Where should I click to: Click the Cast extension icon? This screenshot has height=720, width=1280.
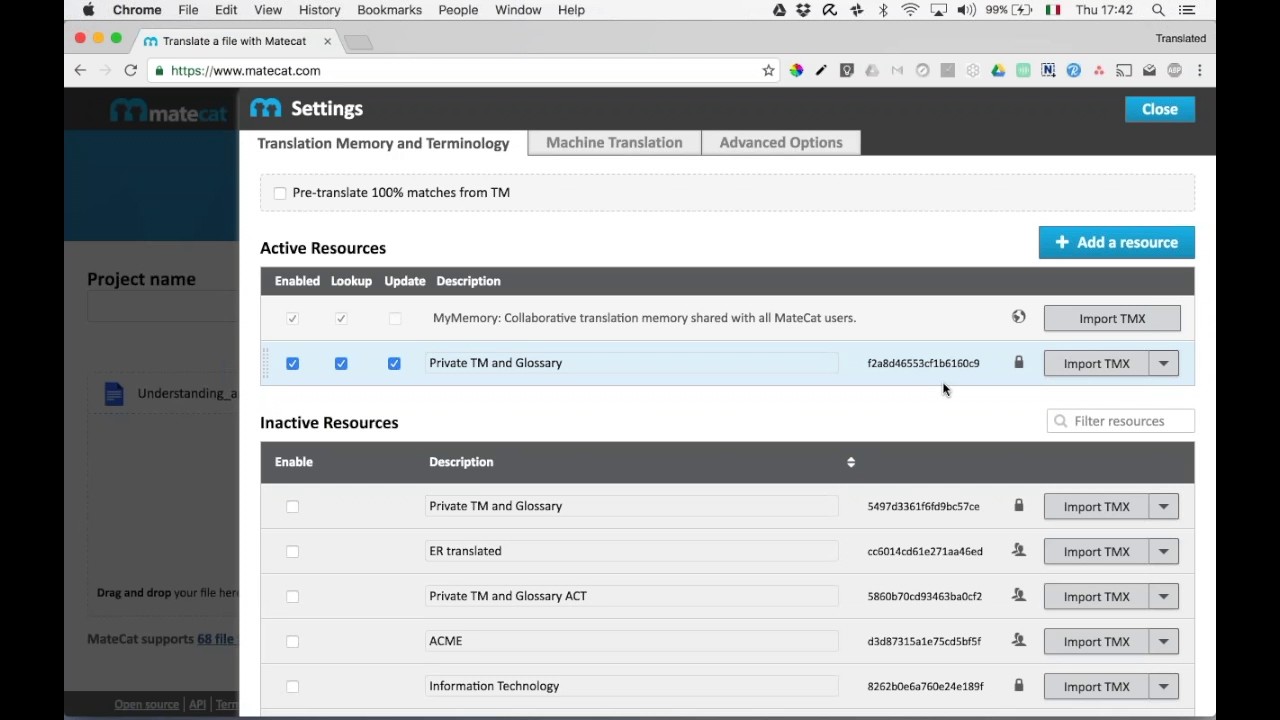(1124, 71)
